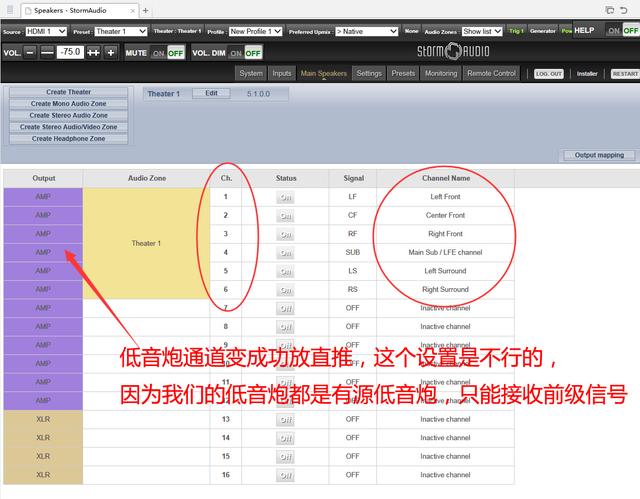Click the LOG OUT button
Viewport: 640px width, 499px height.
(x=549, y=74)
